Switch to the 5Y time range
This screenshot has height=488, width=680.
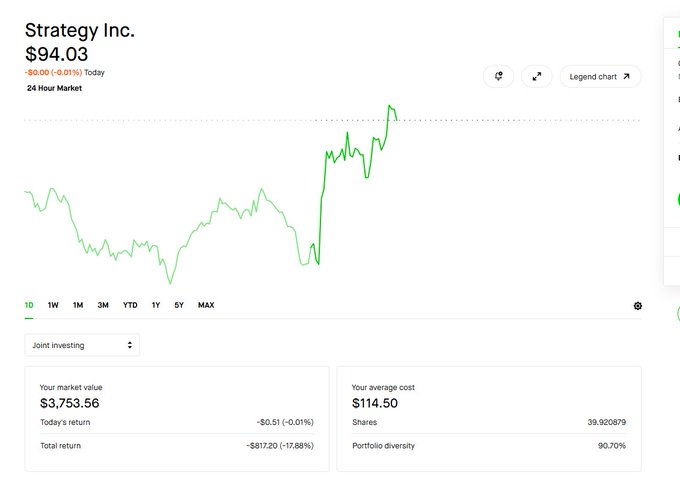click(x=179, y=305)
